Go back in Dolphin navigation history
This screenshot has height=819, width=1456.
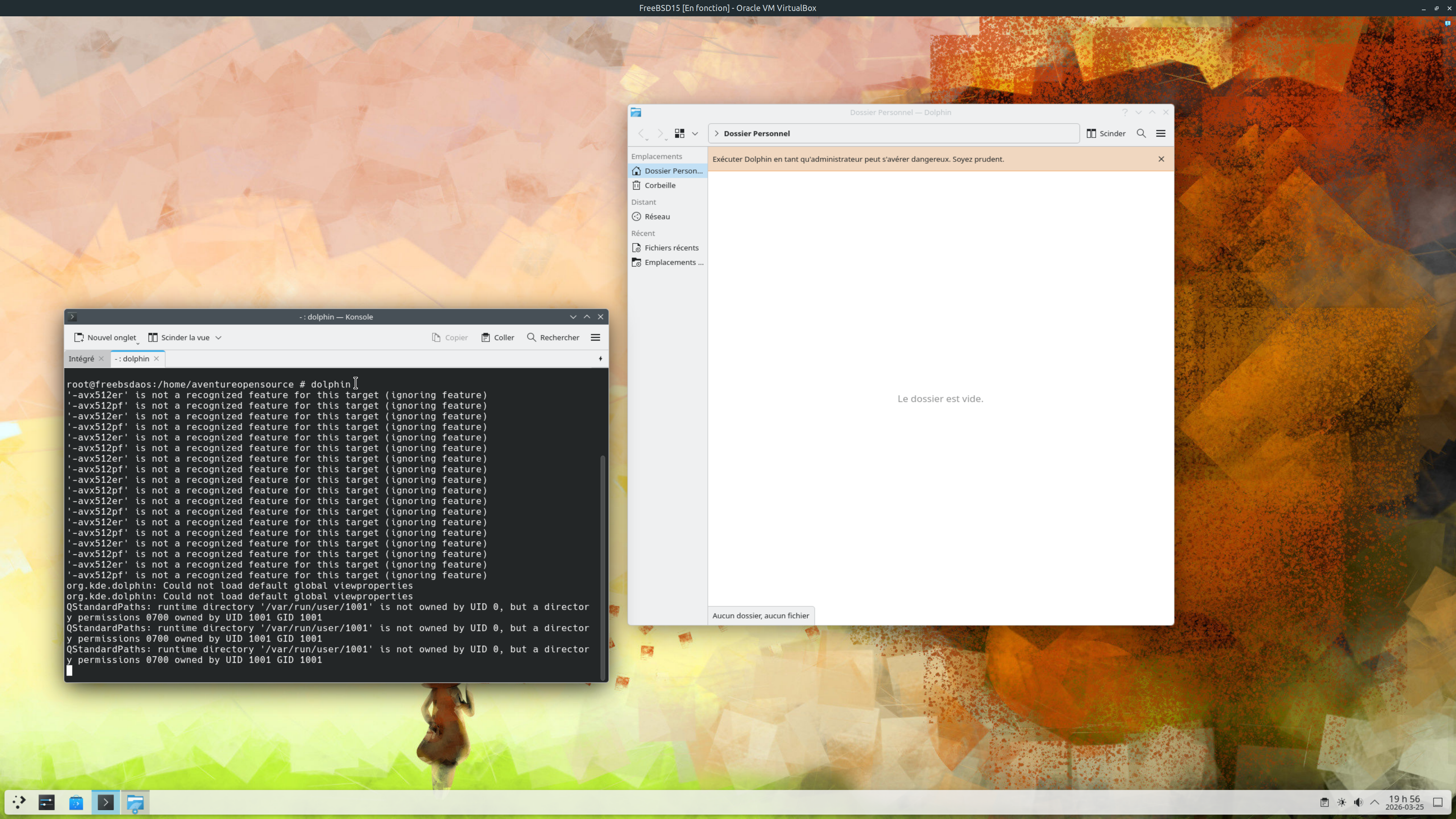[x=641, y=134]
